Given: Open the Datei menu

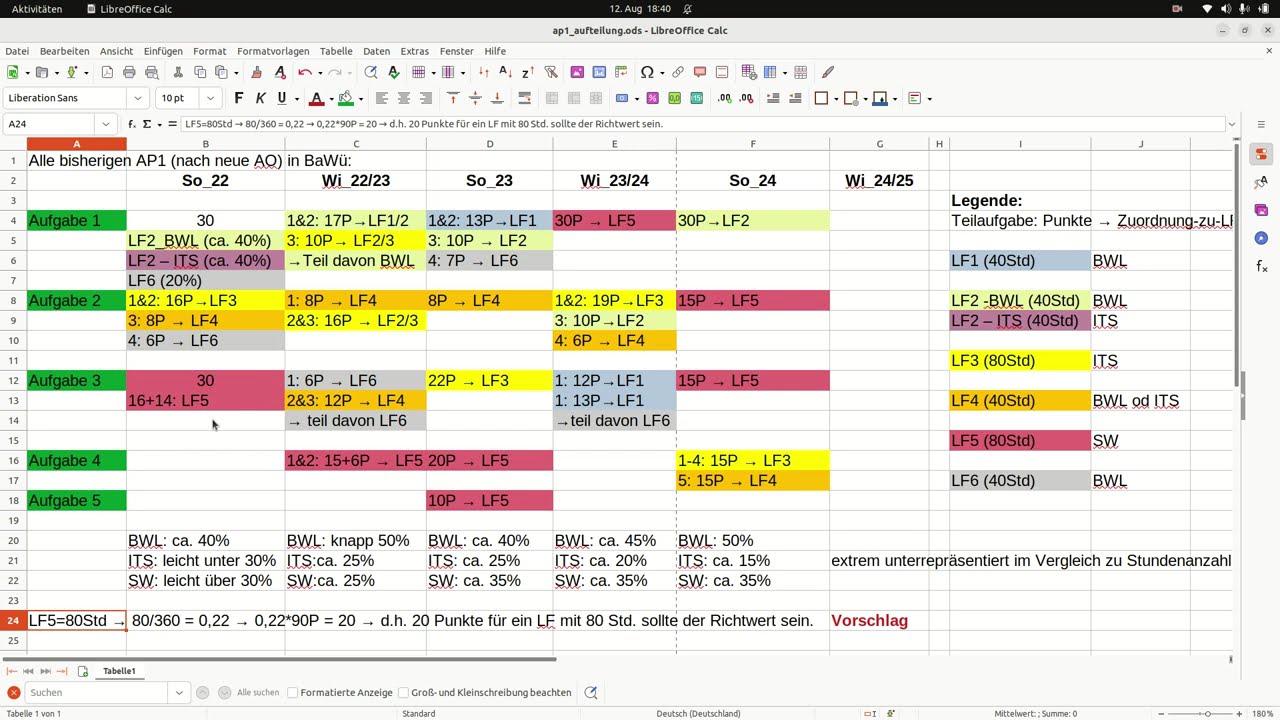Looking at the screenshot, I should click(17, 51).
